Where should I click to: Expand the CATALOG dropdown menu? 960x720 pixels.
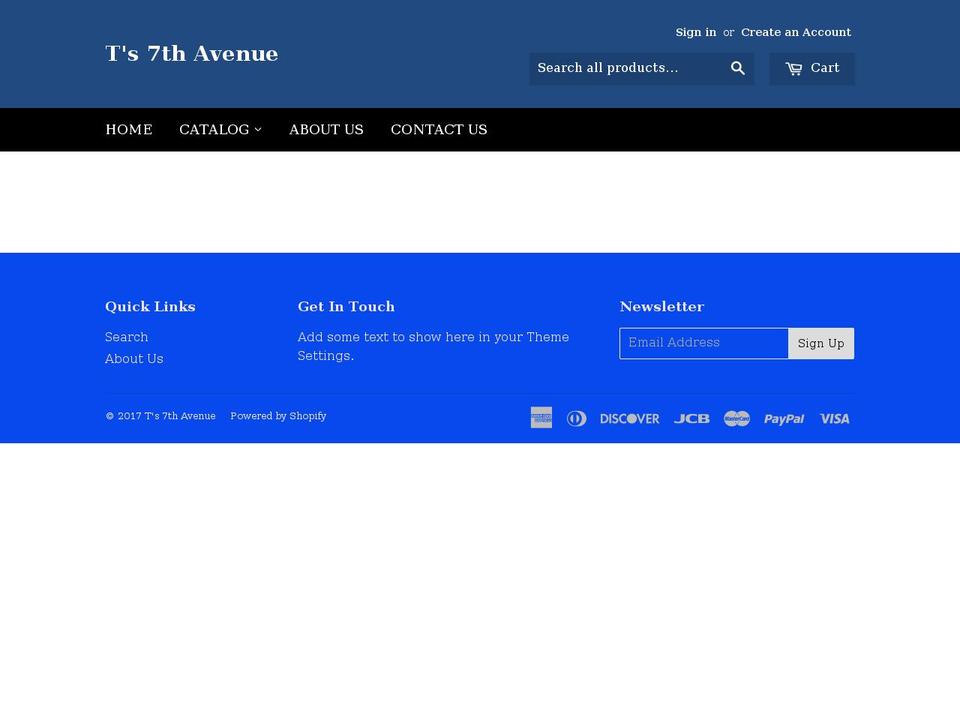(220, 130)
